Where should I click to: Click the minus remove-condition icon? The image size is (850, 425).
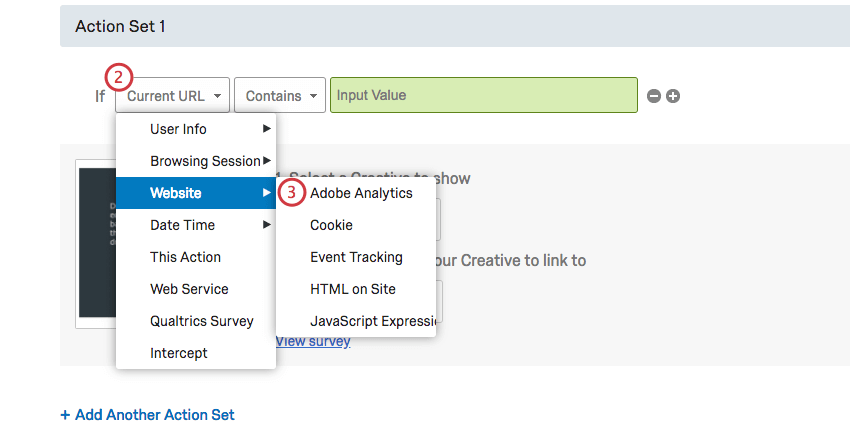[654, 96]
